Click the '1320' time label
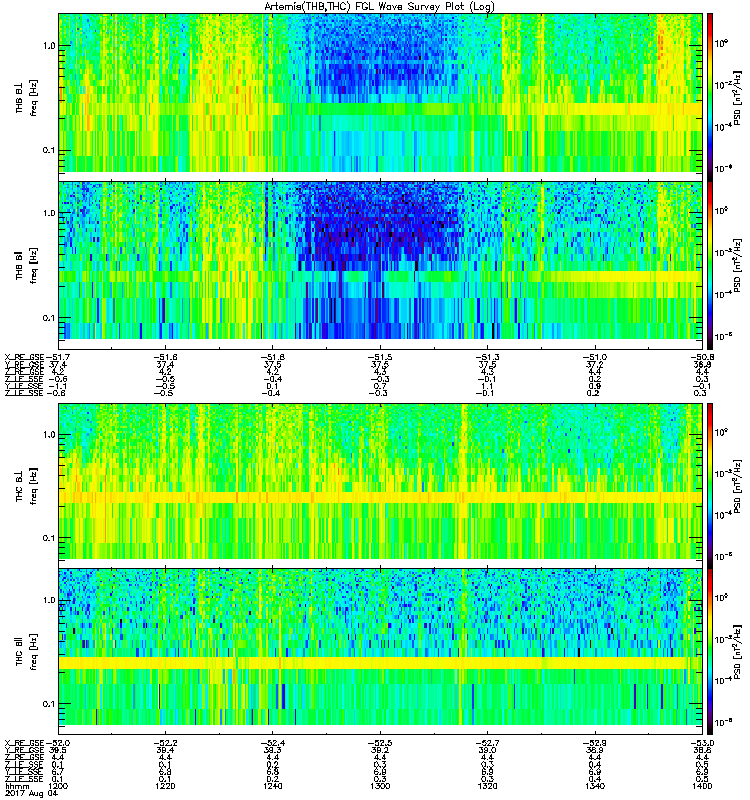Viewport: 750px width, 800px height. (487, 786)
